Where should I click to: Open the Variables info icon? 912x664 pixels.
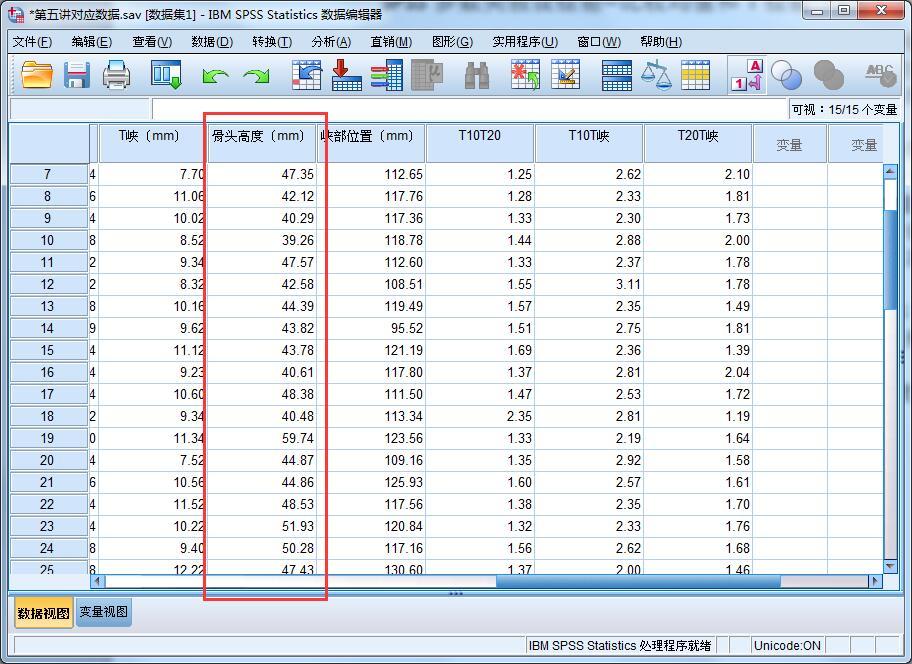click(386, 75)
